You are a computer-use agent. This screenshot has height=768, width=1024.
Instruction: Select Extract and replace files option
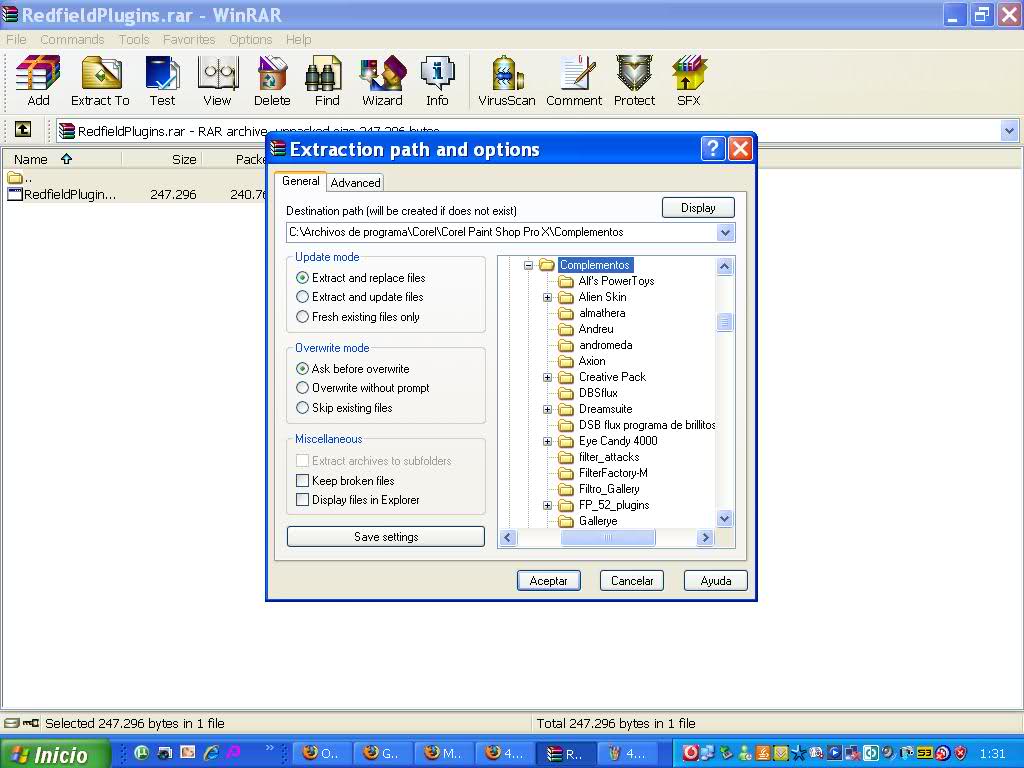point(302,278)
